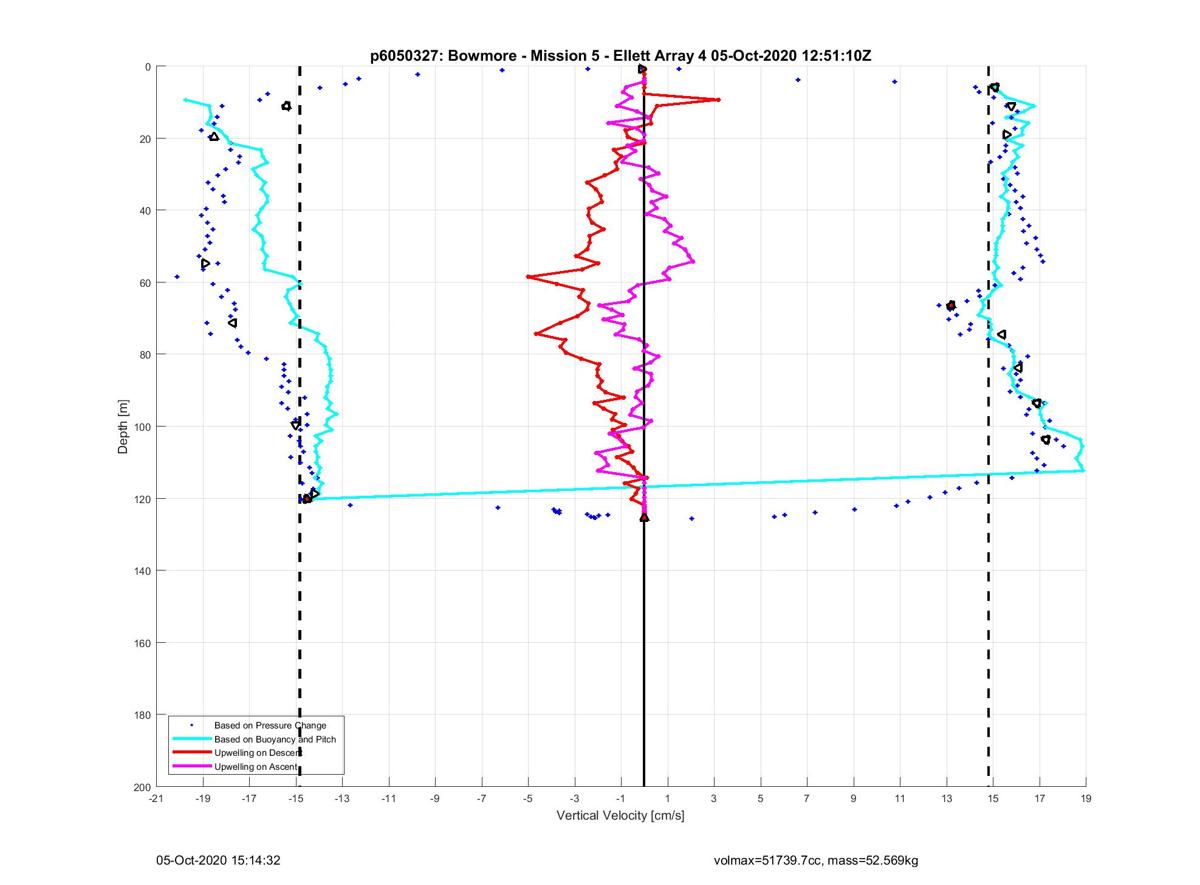
Task: Click x-axis tick label '-5'
Action: 528,799
